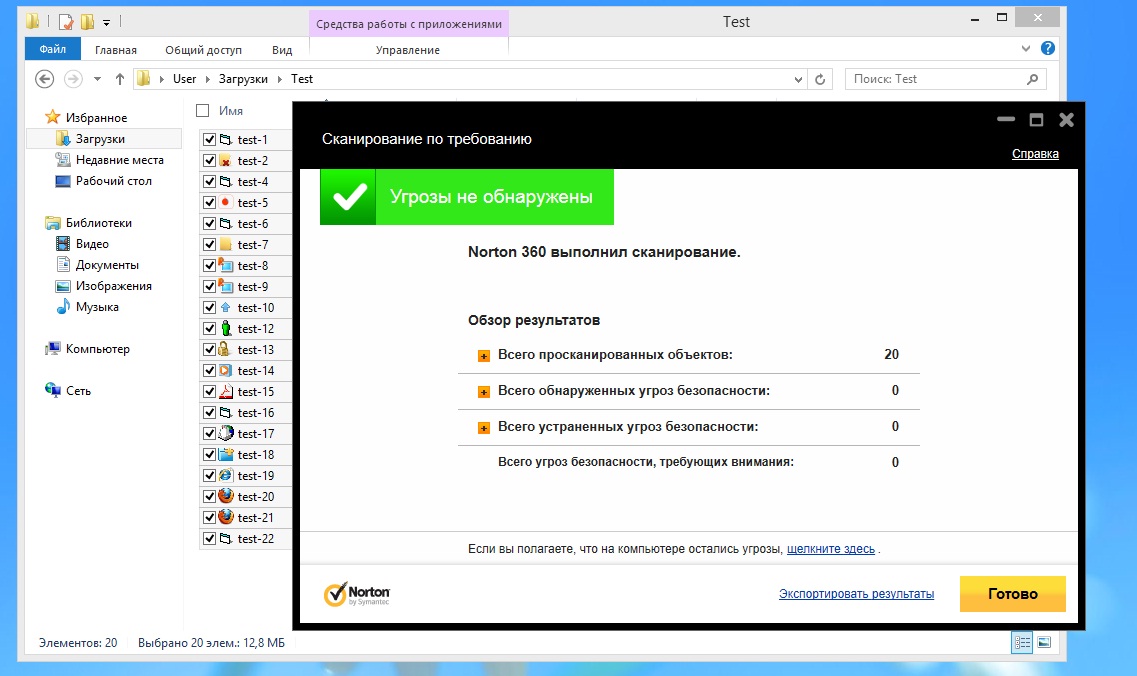Click the test-12 green figure file icon
Image resolution: width=1137 pixels, height=676 pixels.
[x=226, y=329]
